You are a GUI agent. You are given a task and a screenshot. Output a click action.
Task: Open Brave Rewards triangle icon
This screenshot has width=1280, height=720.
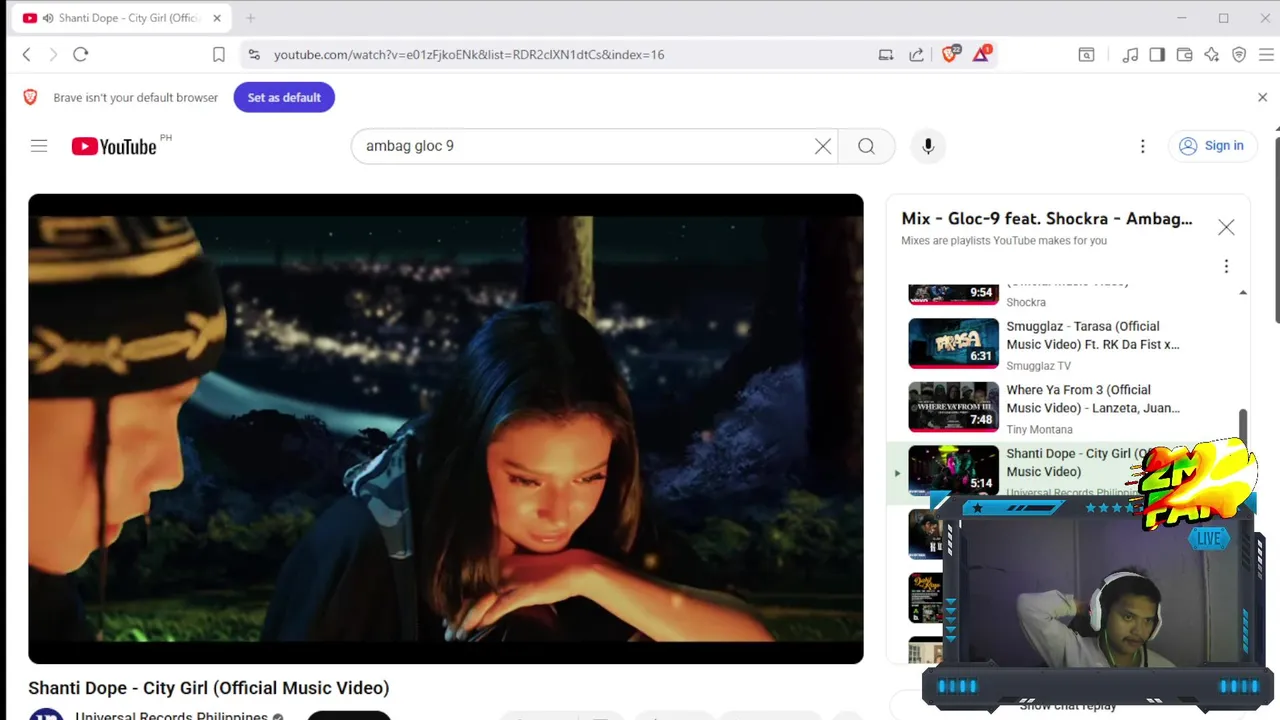(x=981, y=54)
